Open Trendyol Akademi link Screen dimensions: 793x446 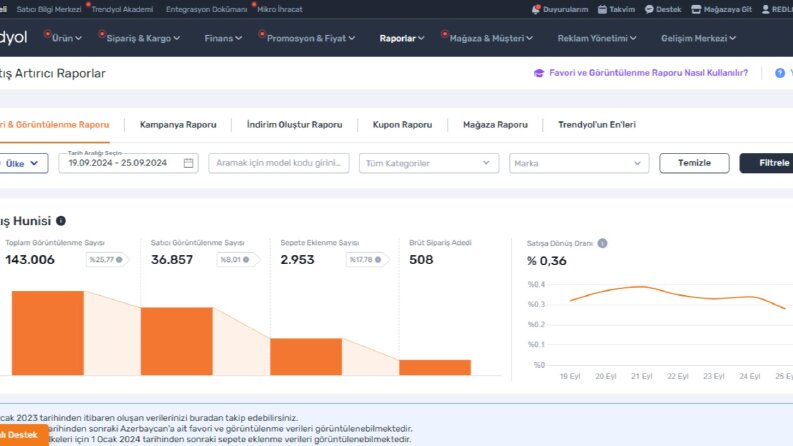tap(122, 10)
